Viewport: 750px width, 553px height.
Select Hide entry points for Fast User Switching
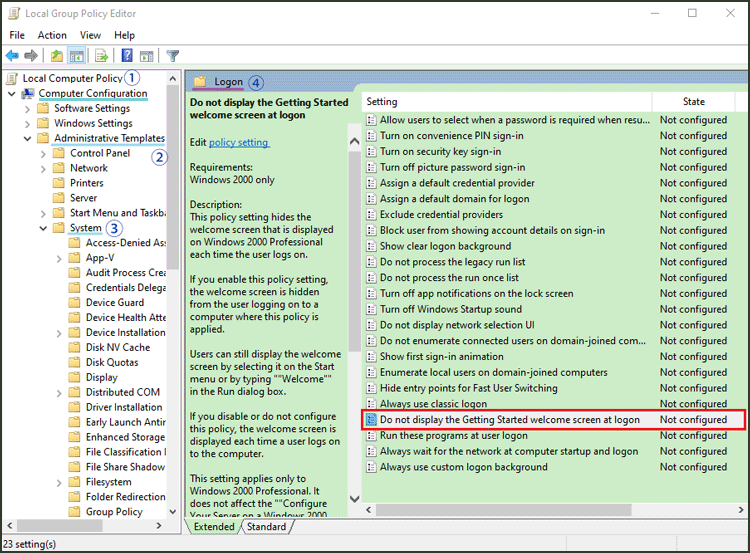coord(469,388)
